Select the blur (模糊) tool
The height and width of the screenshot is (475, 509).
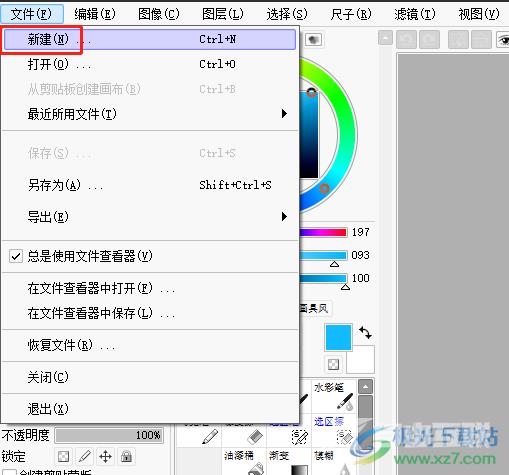pos(333,462)
